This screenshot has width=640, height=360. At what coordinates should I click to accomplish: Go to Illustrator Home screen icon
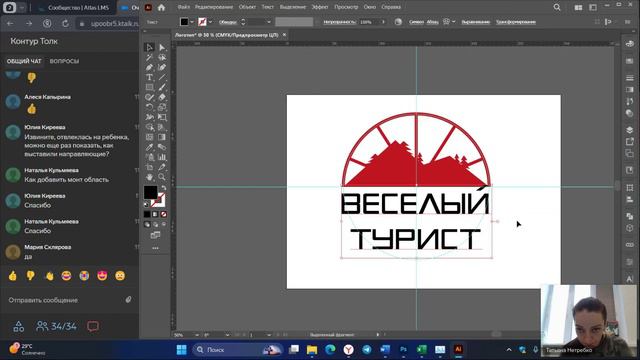tap(162, 7)
